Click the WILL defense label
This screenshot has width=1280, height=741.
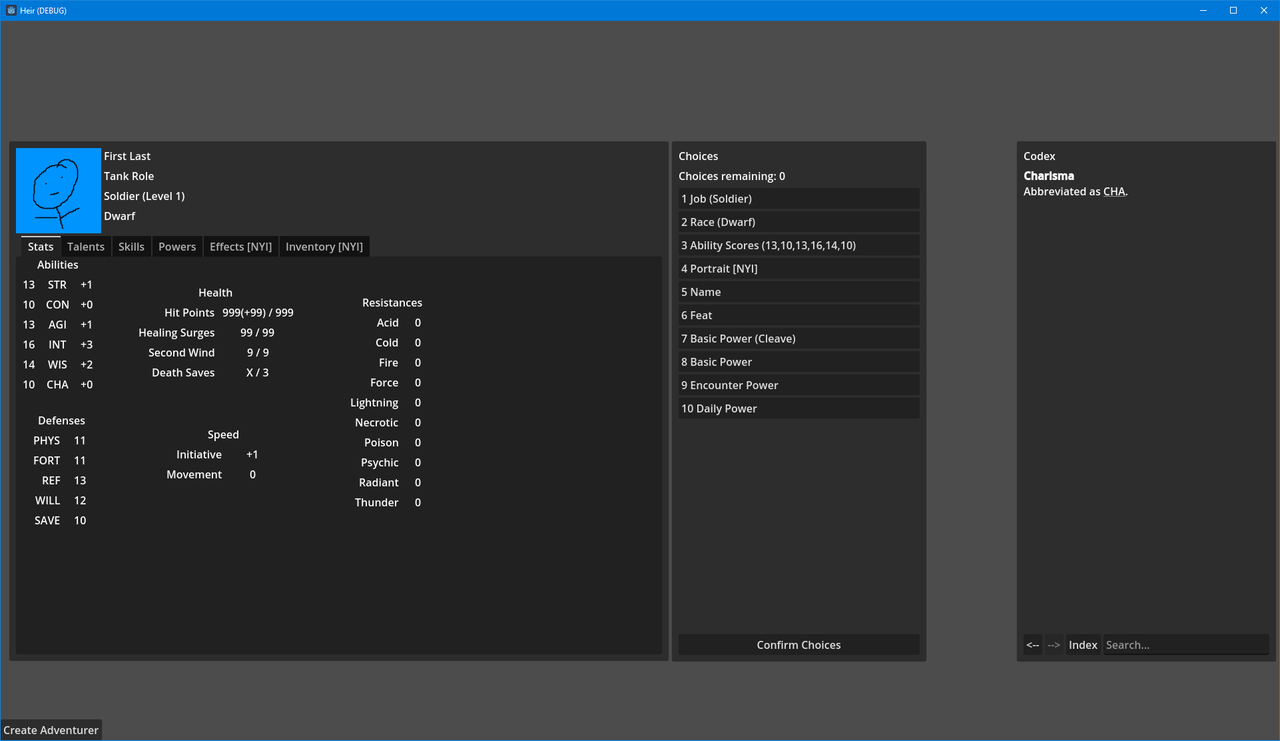point(47,501)
